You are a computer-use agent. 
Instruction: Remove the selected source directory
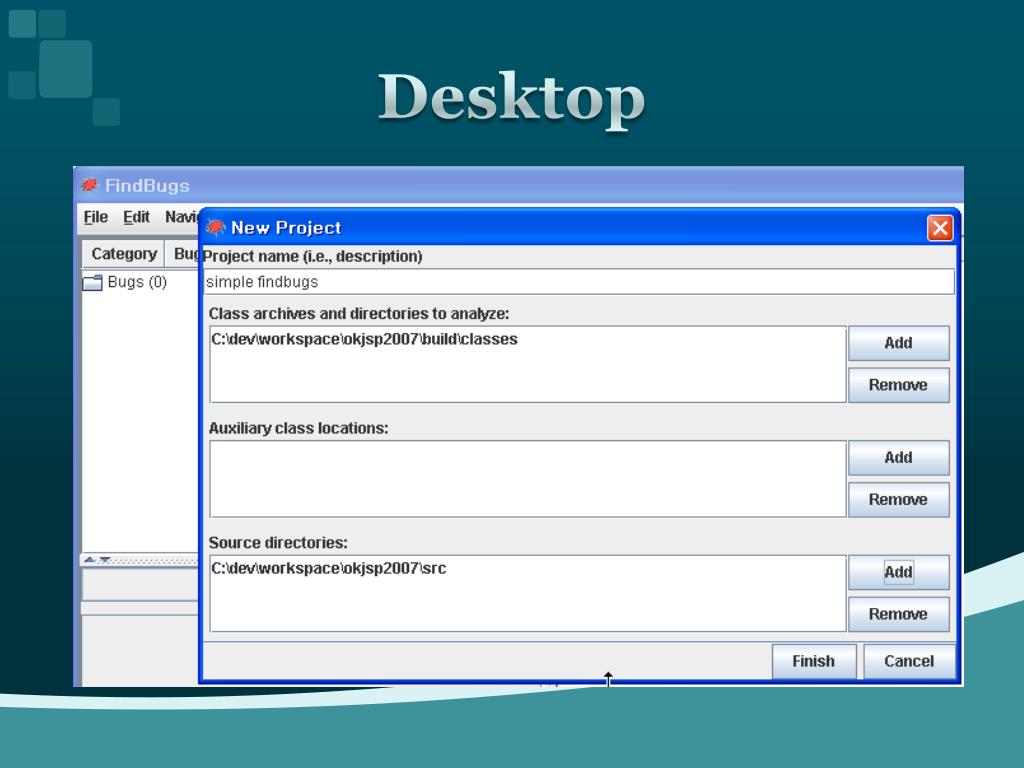(898, 614)
